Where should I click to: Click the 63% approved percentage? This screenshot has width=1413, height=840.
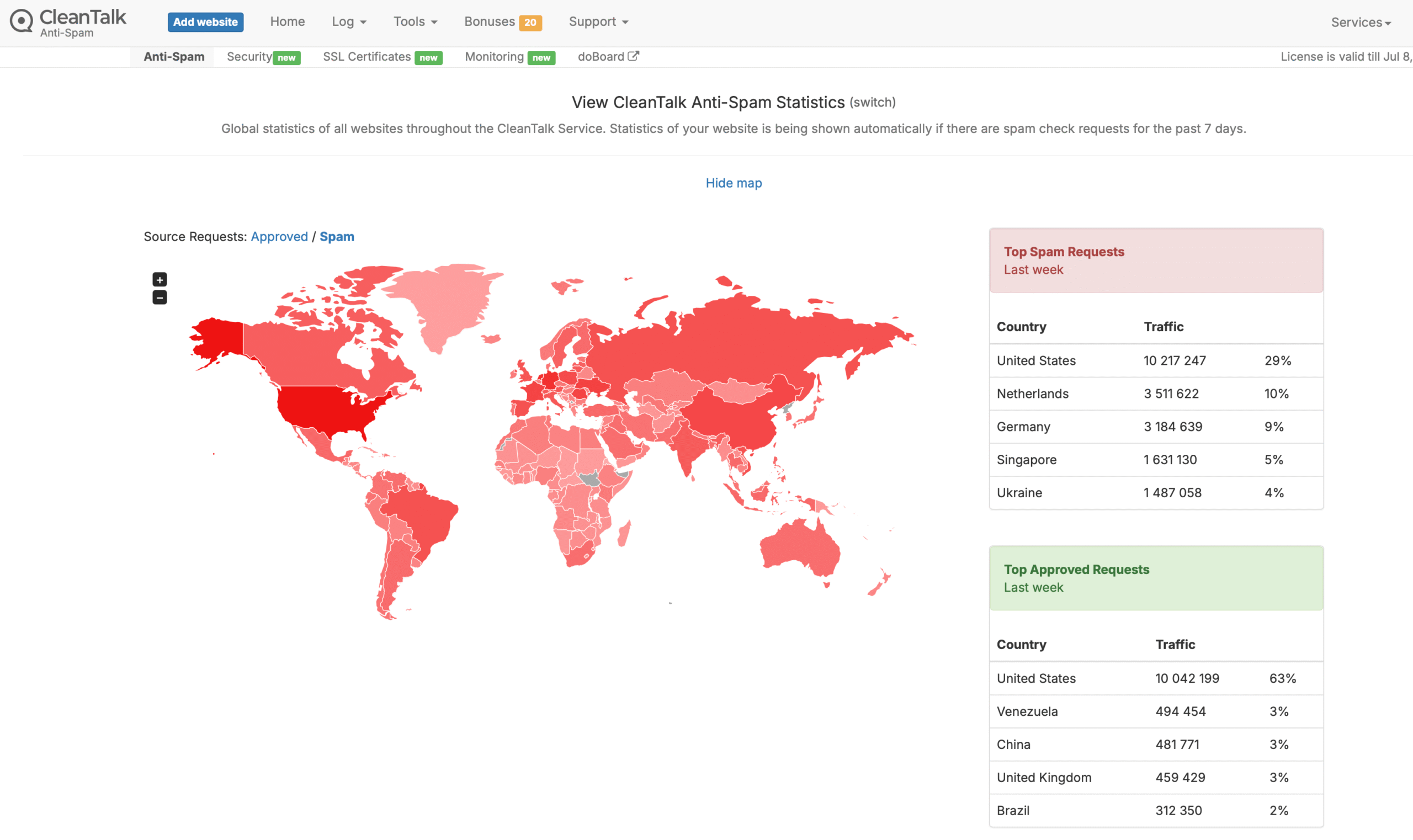1282,678
